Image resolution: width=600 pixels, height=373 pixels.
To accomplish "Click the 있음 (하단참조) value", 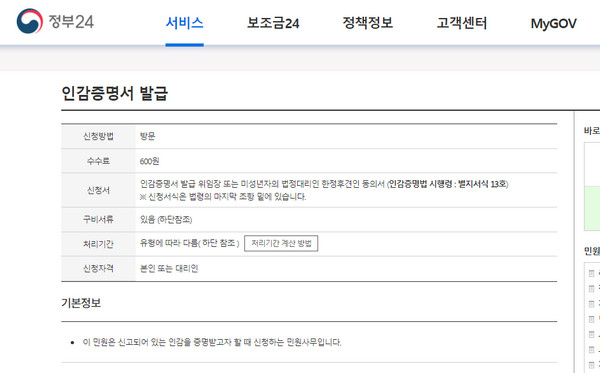I will (166, 219).
